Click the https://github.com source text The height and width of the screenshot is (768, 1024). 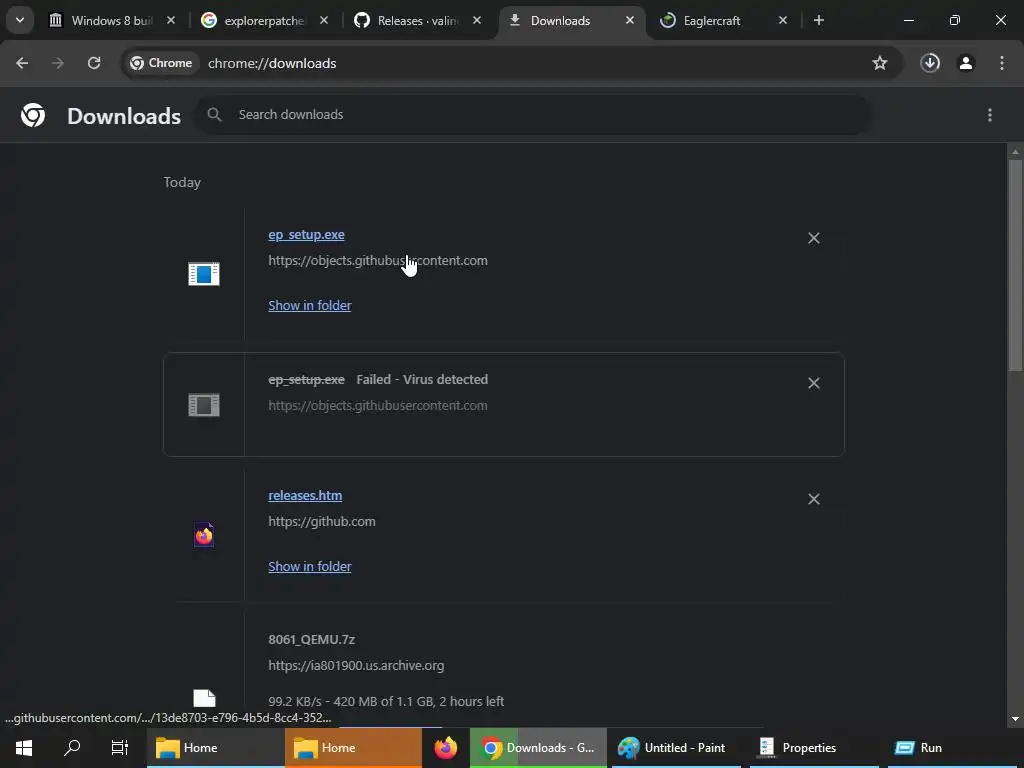click(x=322, y=521)
